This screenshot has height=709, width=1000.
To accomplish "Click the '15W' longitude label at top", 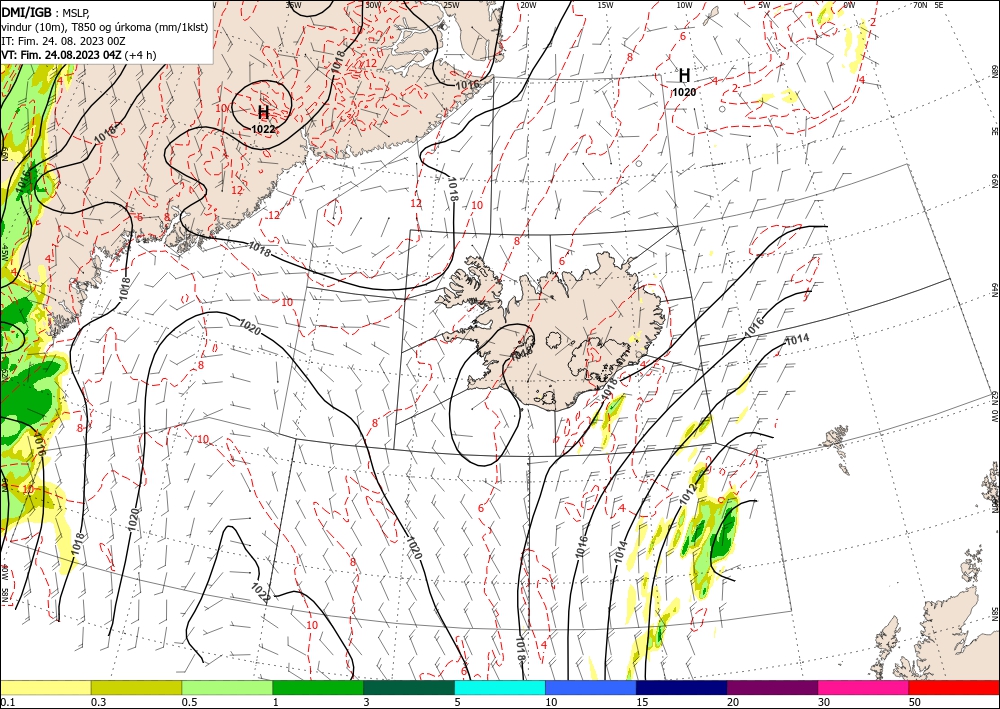I will click(x=606, y=5).
